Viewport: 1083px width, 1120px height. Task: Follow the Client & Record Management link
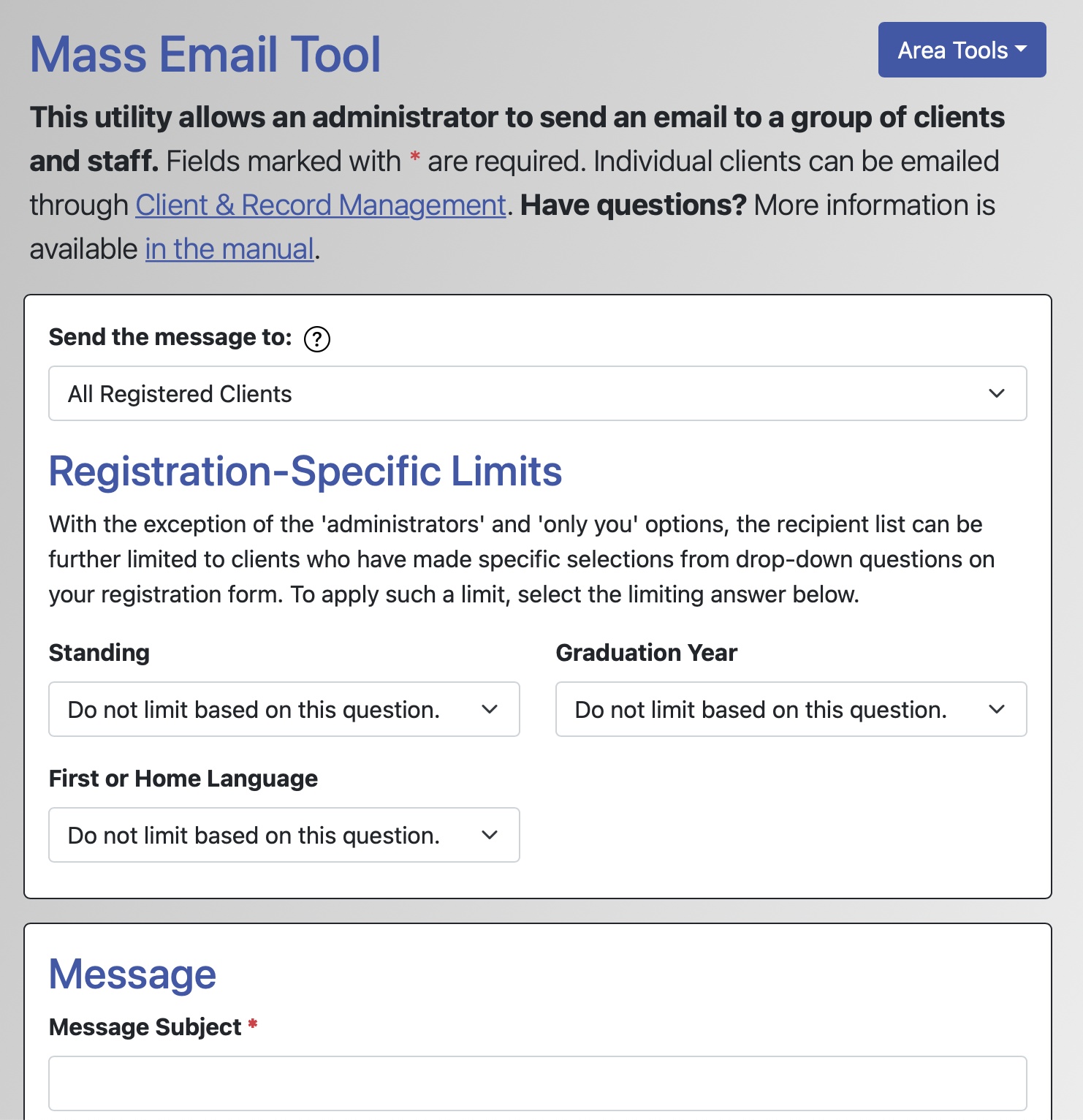(320, 205)
